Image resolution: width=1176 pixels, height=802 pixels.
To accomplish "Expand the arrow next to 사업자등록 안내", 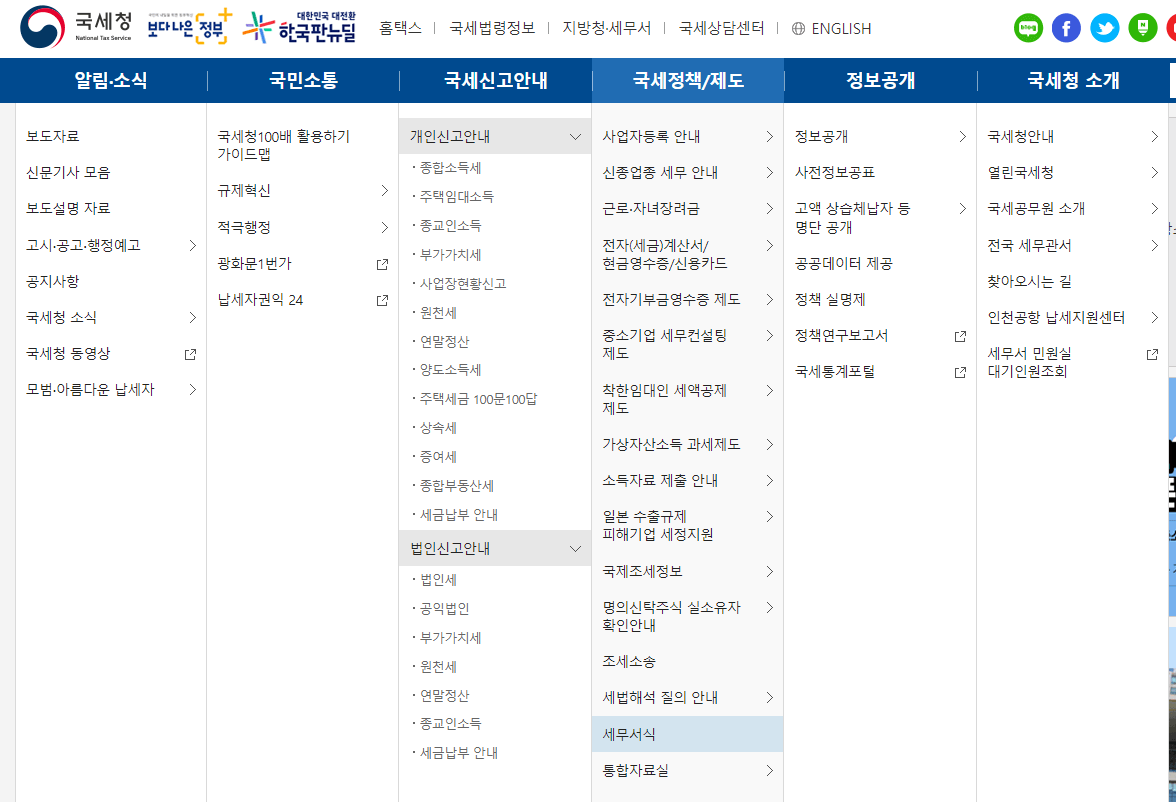I will pyautogui.click(x=770, y=137).
